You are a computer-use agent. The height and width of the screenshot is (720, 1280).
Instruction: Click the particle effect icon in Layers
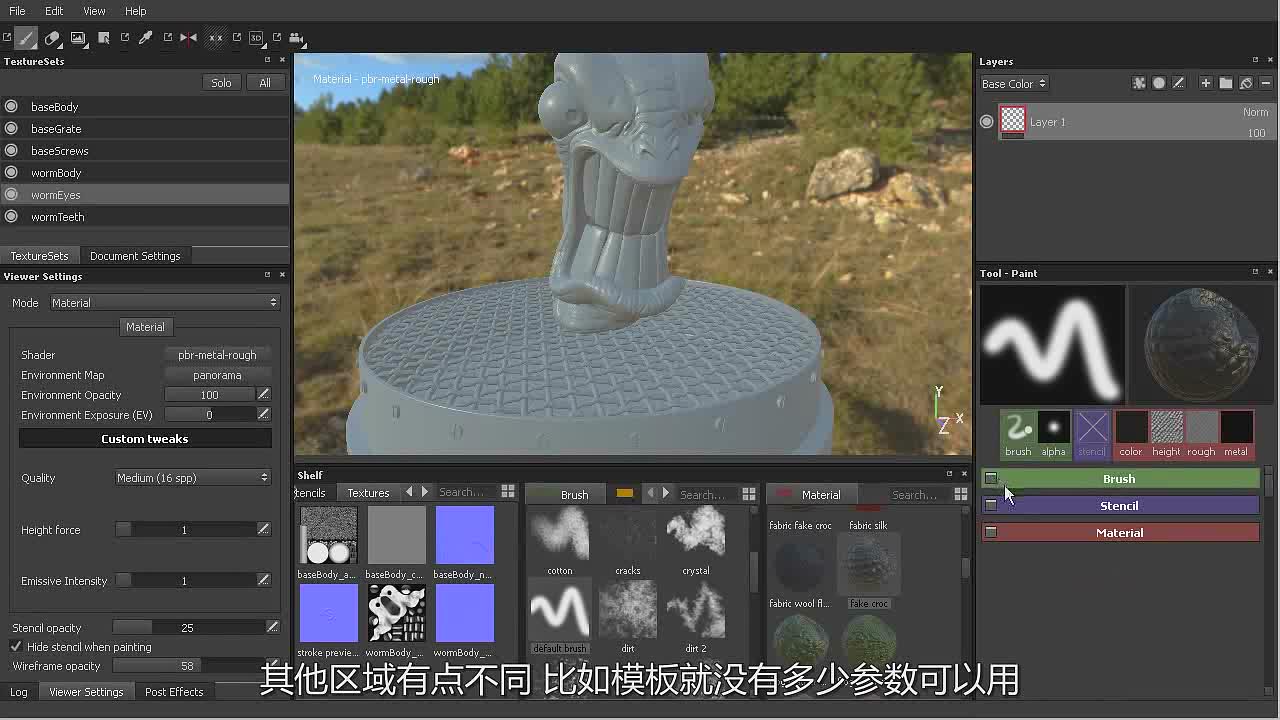coord(1139,84)
